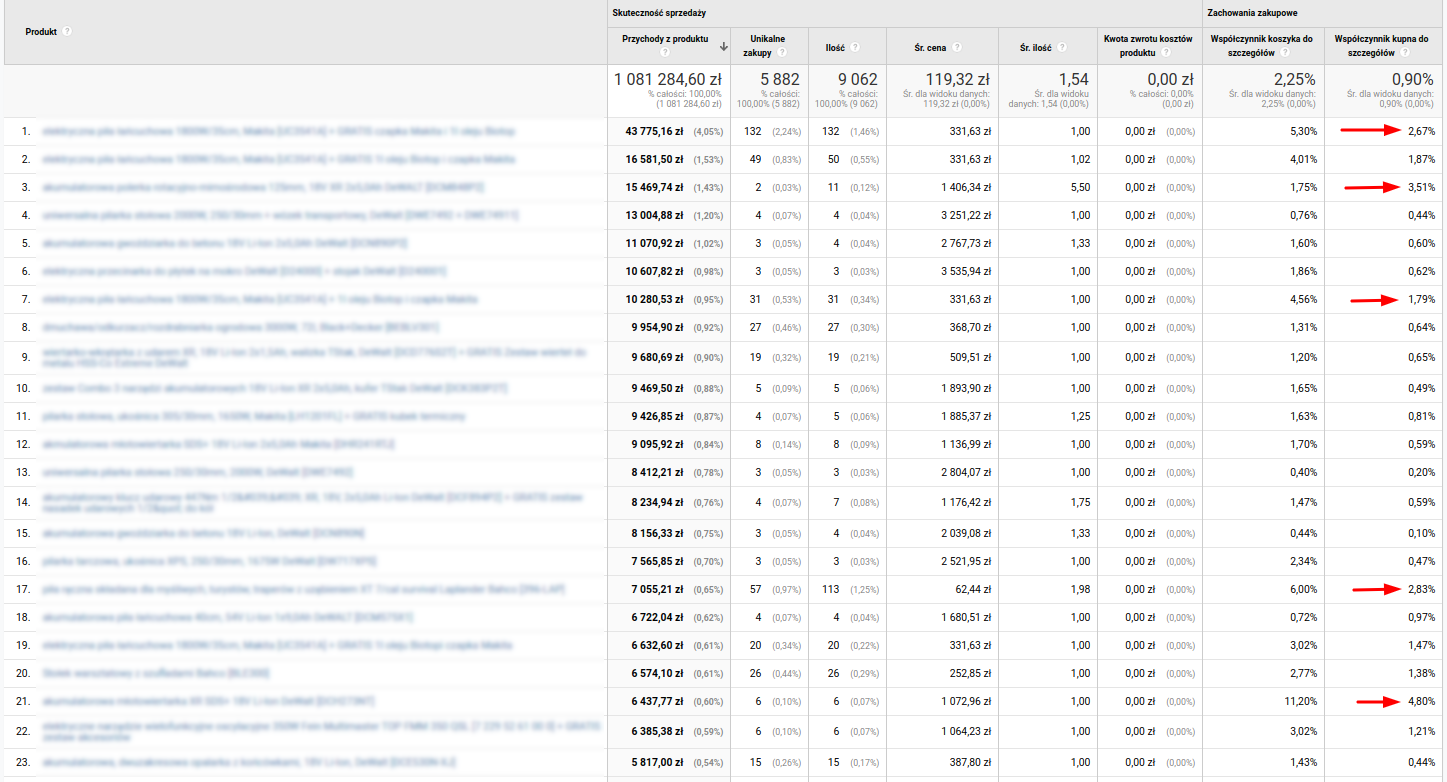1447x782 pixels.
Task: Open the blurred product link in row 21
Action: click(208, 702)
